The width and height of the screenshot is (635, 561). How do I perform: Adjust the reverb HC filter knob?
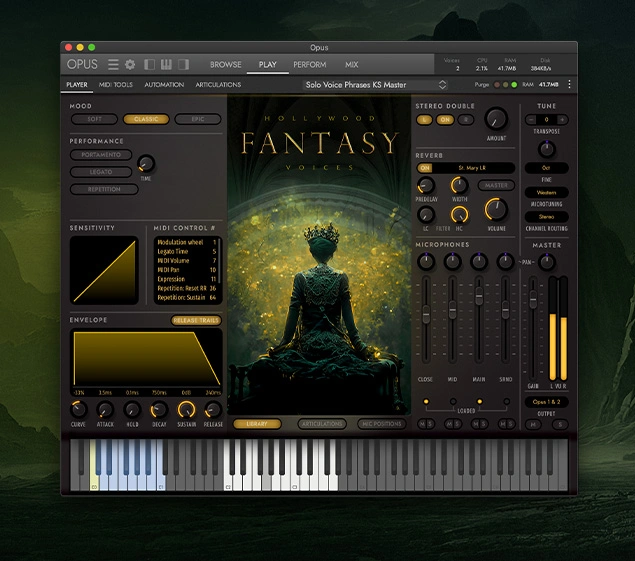pos(459,215)
